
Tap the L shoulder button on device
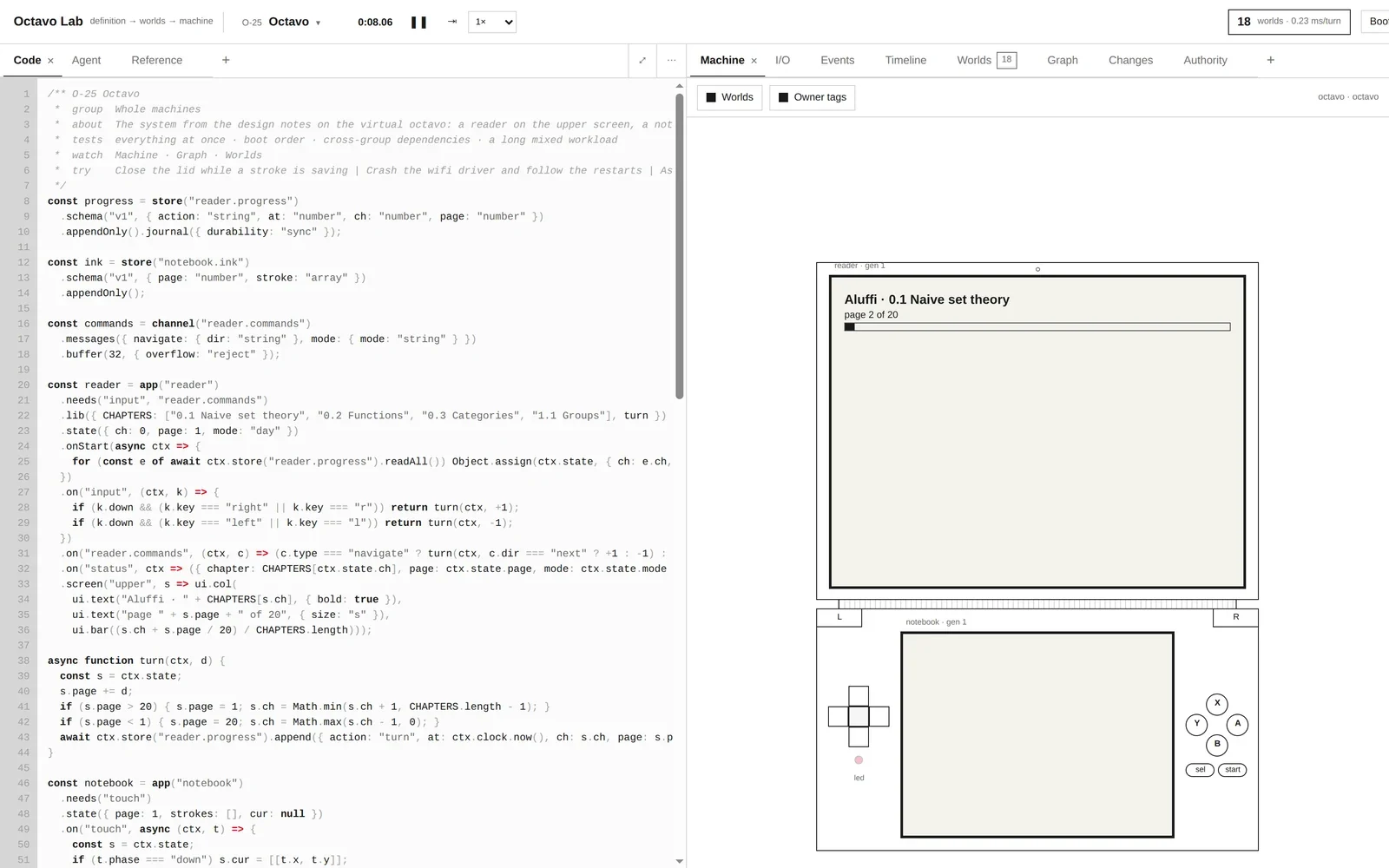point(839,617)
